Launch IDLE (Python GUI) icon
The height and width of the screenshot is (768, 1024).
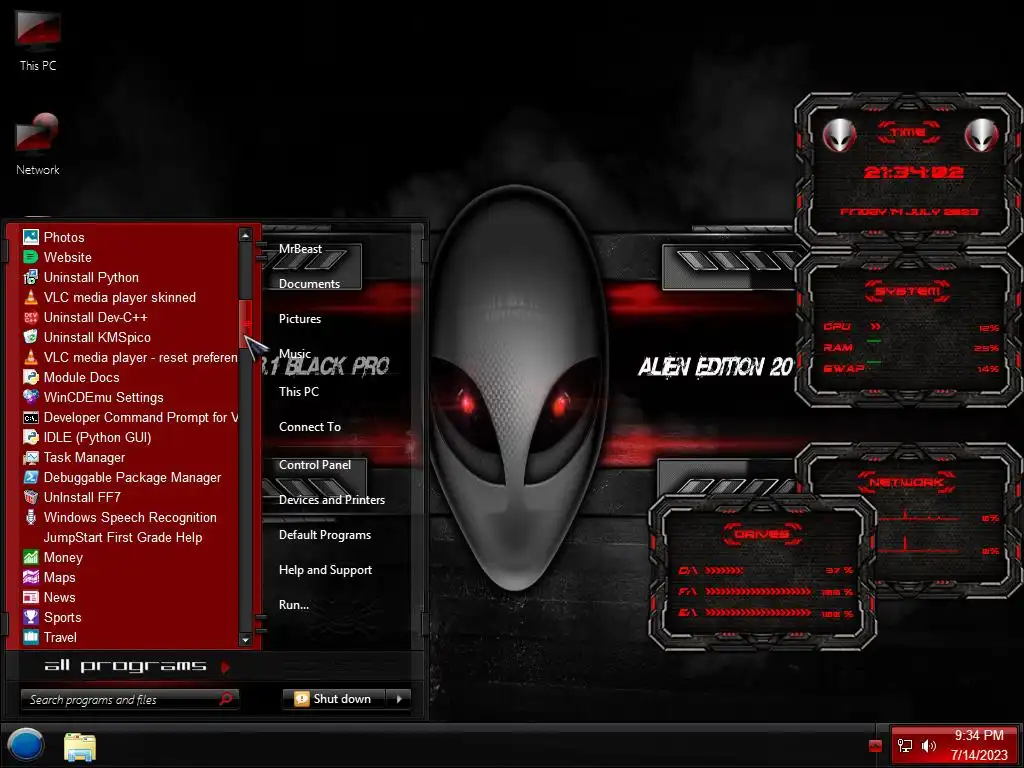pyautogui.click(x=31, y=438)
